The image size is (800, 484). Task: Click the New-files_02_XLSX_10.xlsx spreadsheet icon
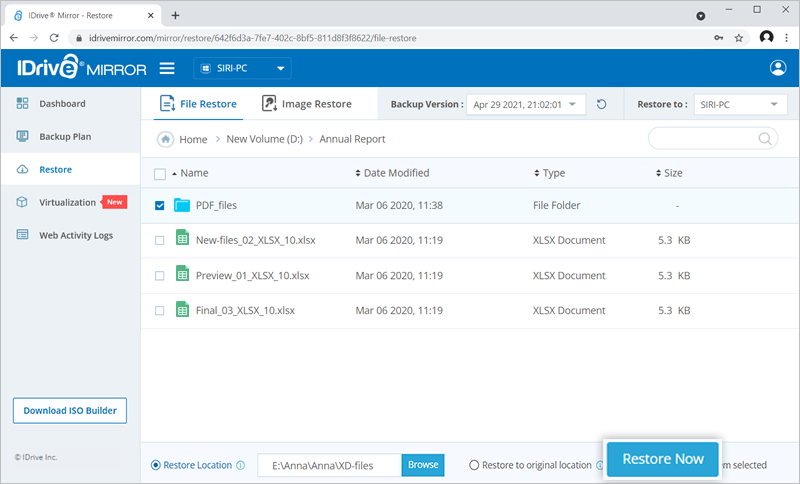(x=182, y=238)
